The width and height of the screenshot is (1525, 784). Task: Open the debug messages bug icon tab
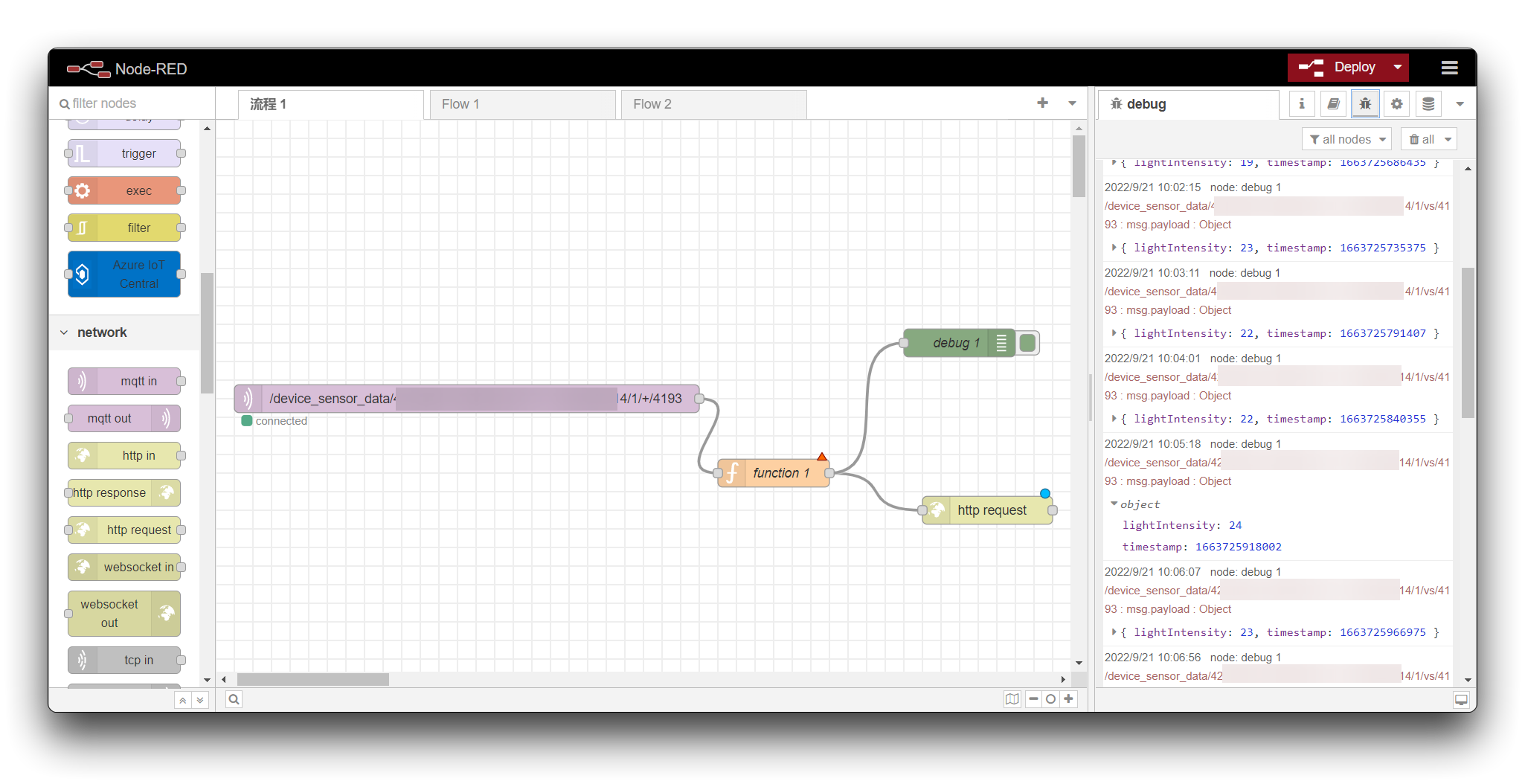[1365, 104]
